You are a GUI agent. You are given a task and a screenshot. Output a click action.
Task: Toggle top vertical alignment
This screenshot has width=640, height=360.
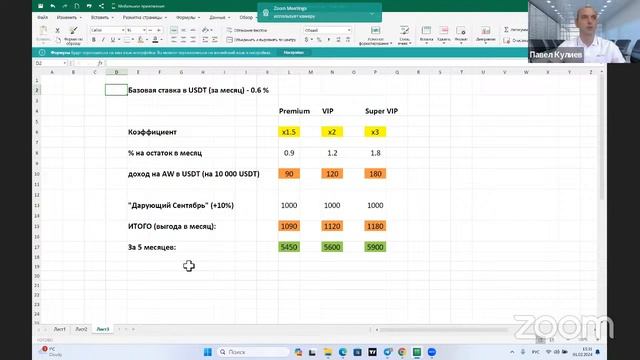(174, 30)
